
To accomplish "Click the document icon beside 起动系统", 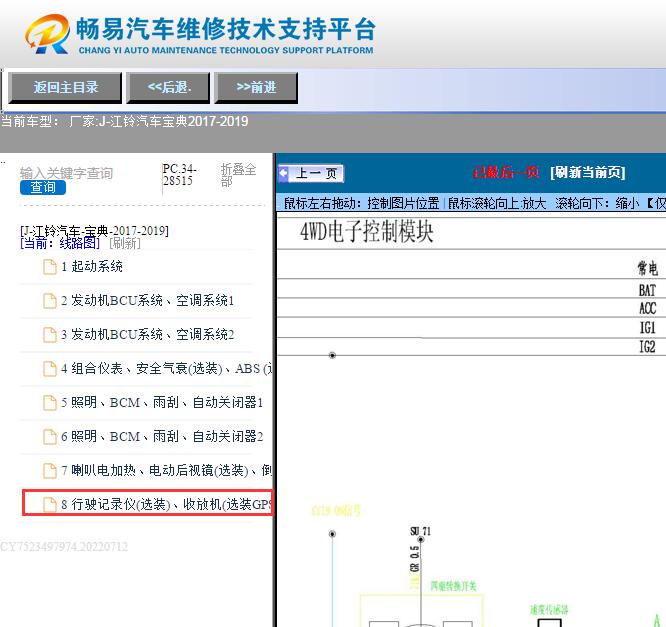I will pos(50,267).
